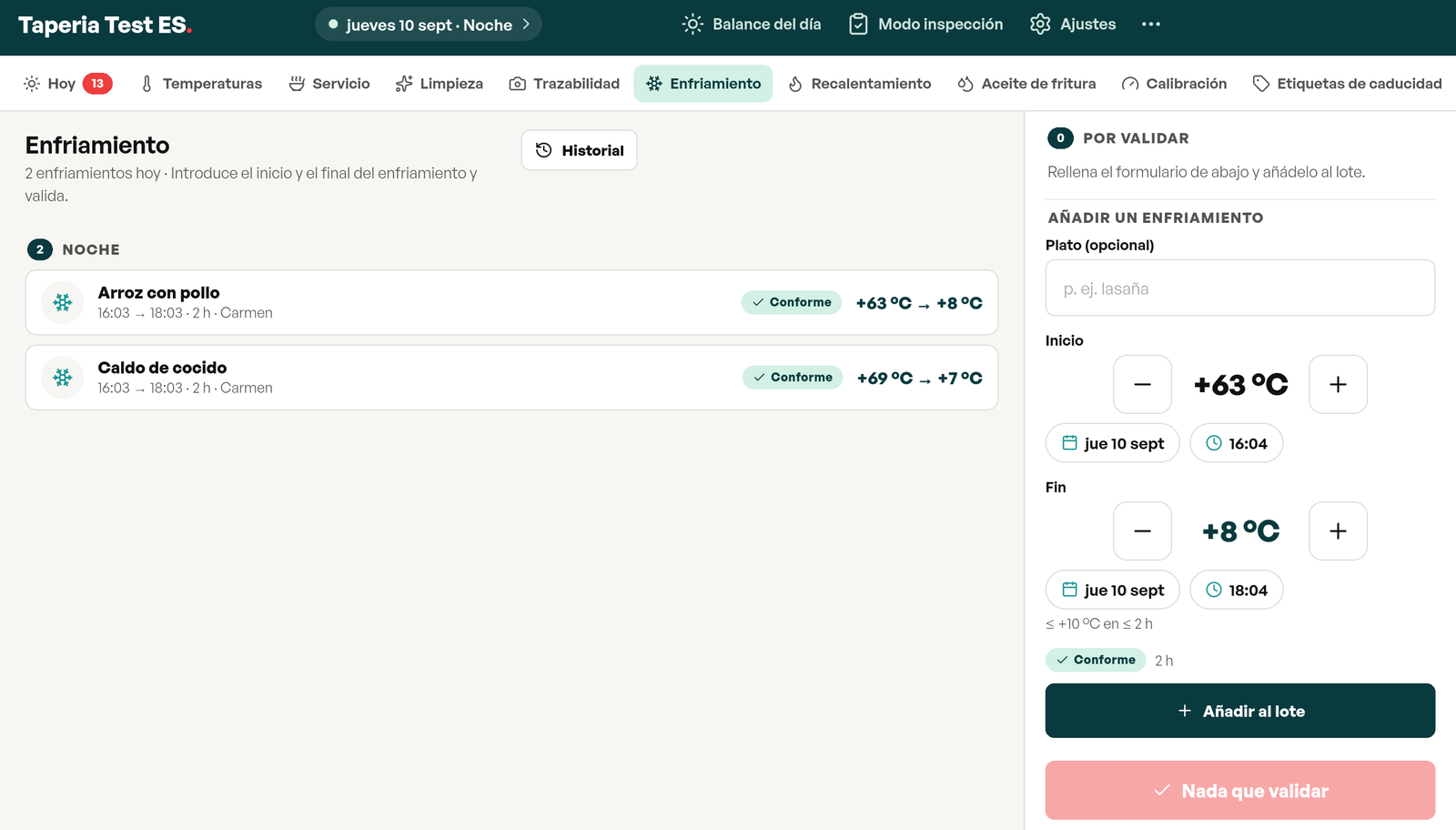Screen dimensions: 1456x830
Task: Open Inicio time clock picker 16:04
Action: click(1236, 443)
